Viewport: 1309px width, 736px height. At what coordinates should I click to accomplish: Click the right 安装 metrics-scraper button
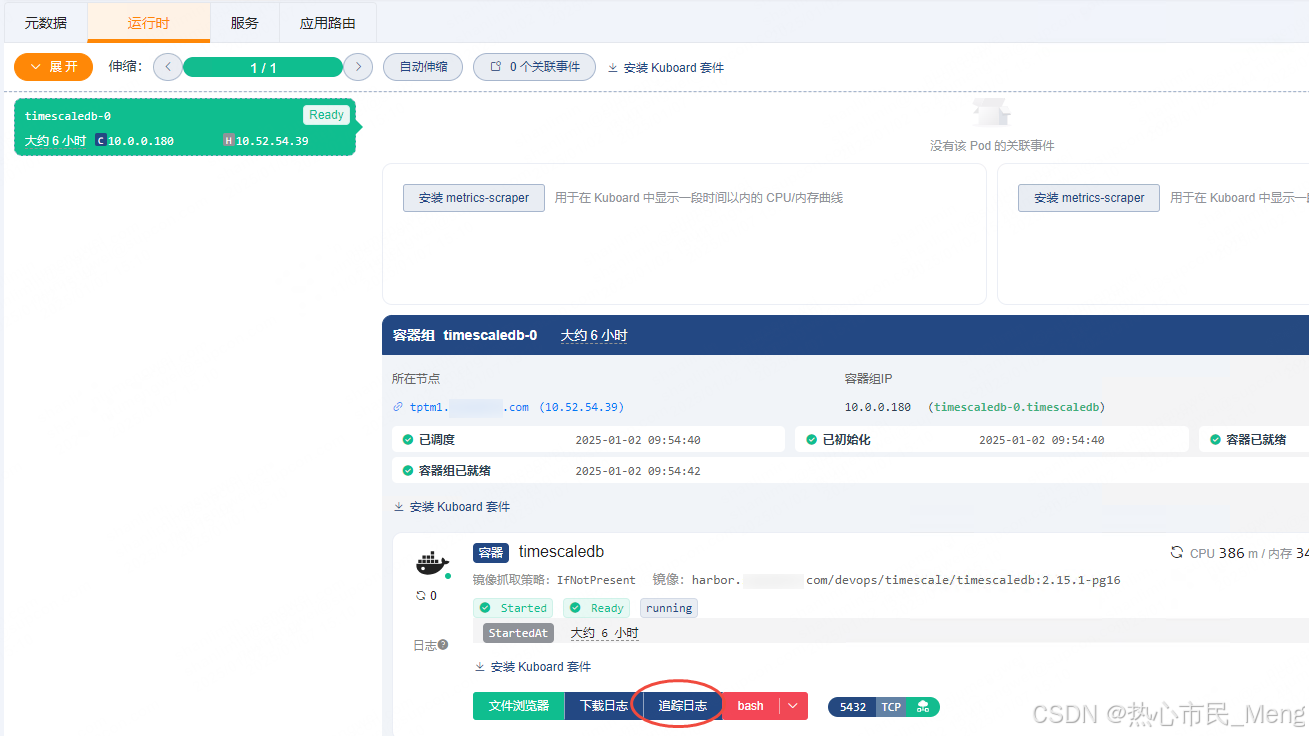1089,198
